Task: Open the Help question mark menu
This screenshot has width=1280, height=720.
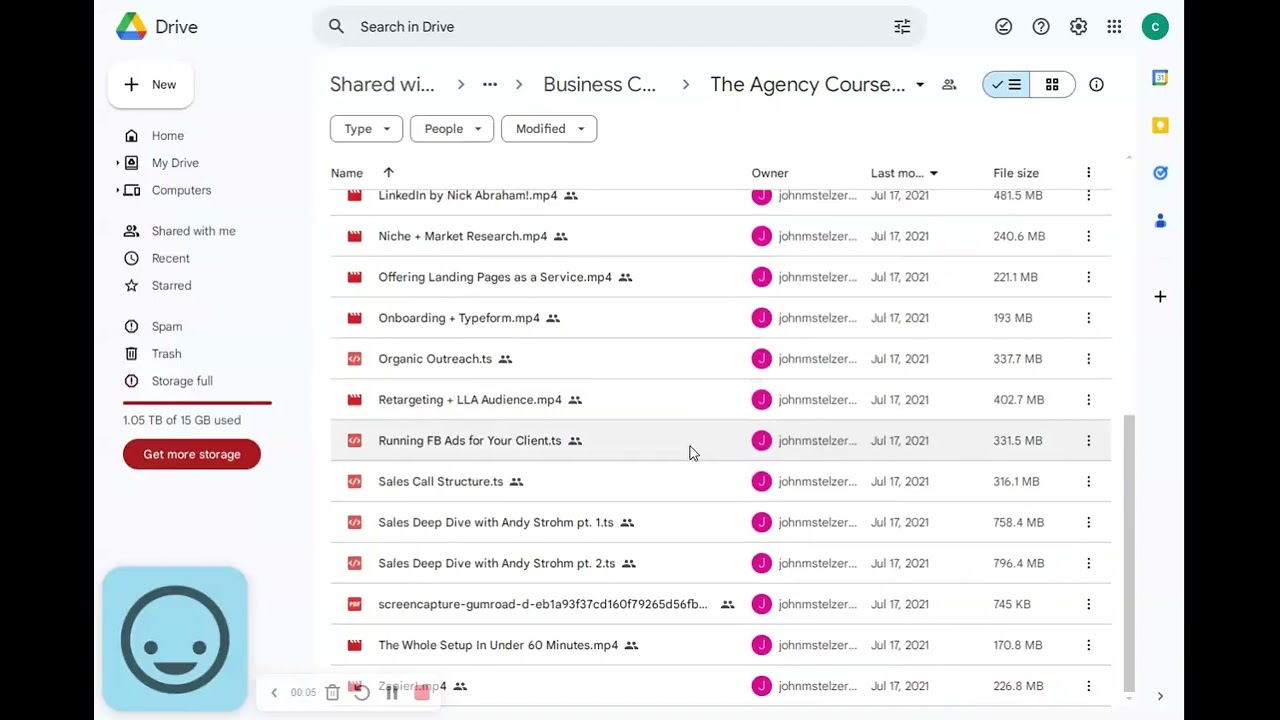Action: click(x=1041, y=27)
